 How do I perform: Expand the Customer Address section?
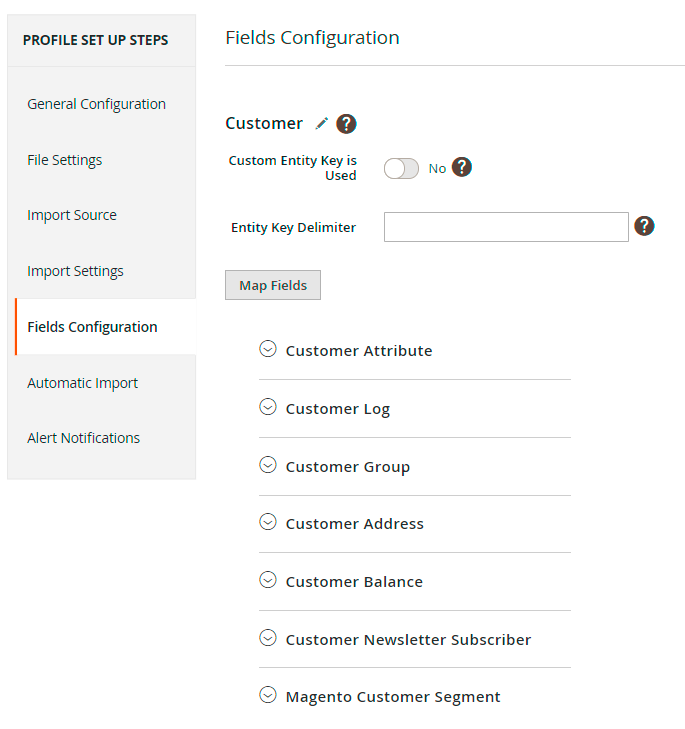tap(354, 524)
